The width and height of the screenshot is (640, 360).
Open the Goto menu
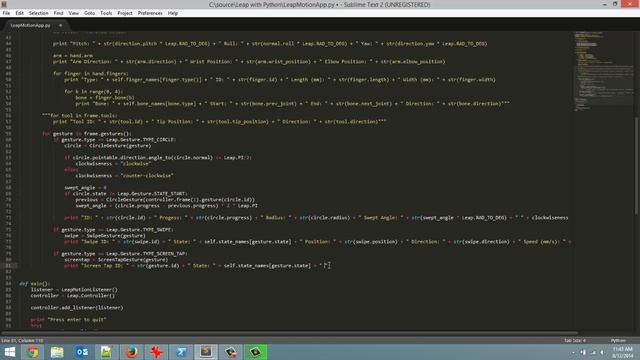point(89,13)
